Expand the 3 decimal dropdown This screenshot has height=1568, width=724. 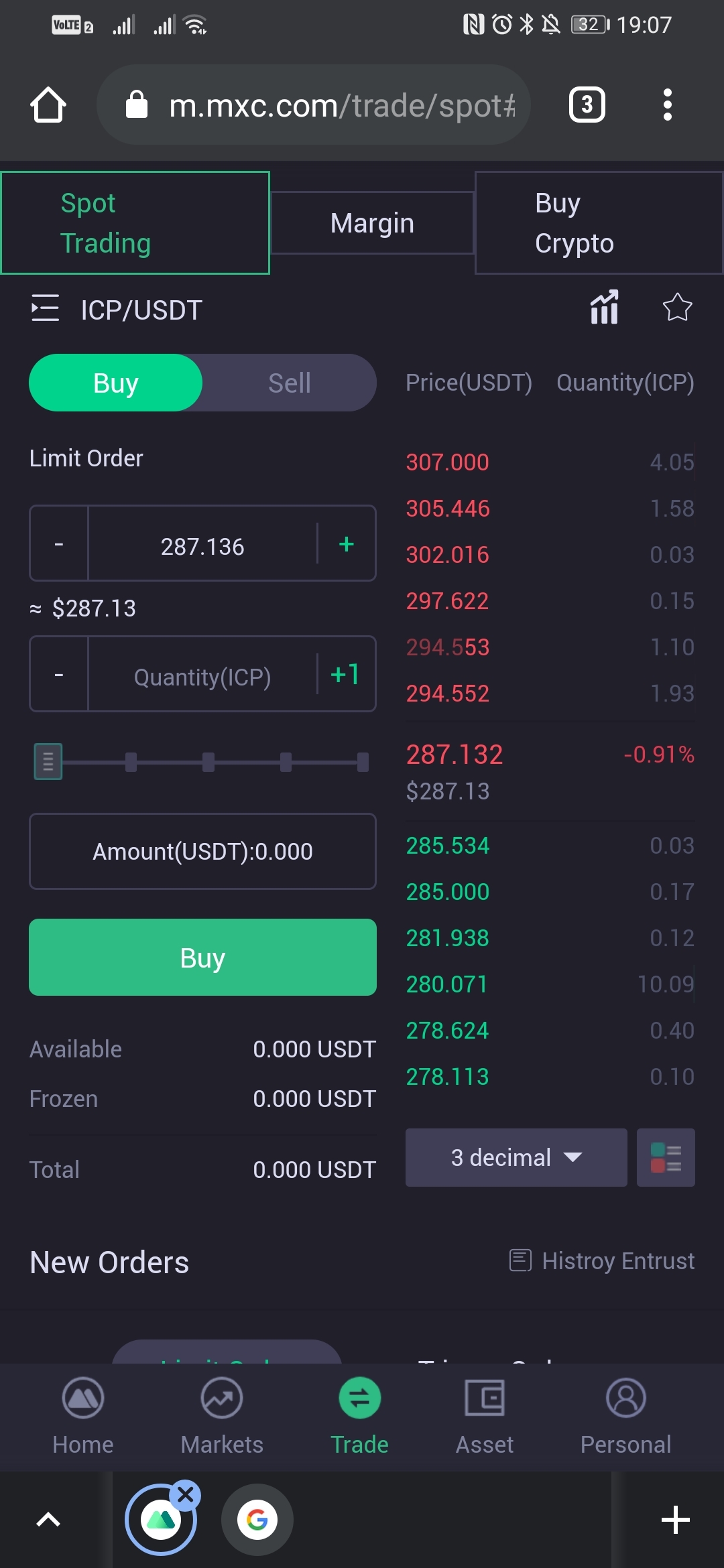pos(516,1158)
